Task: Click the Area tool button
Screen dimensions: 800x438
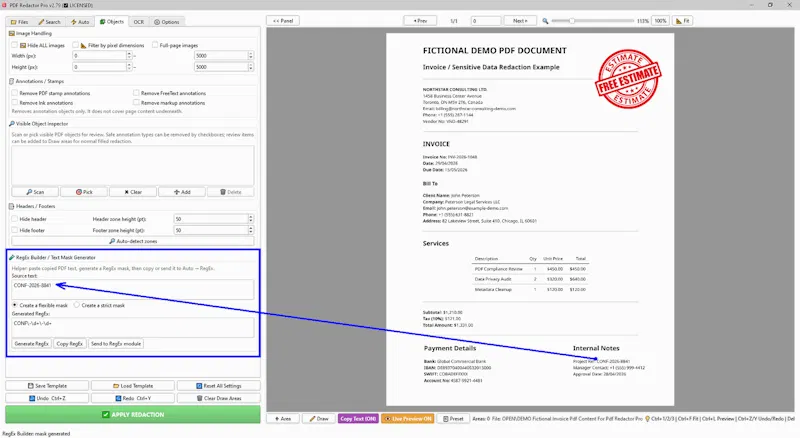Action: point(283,419)
